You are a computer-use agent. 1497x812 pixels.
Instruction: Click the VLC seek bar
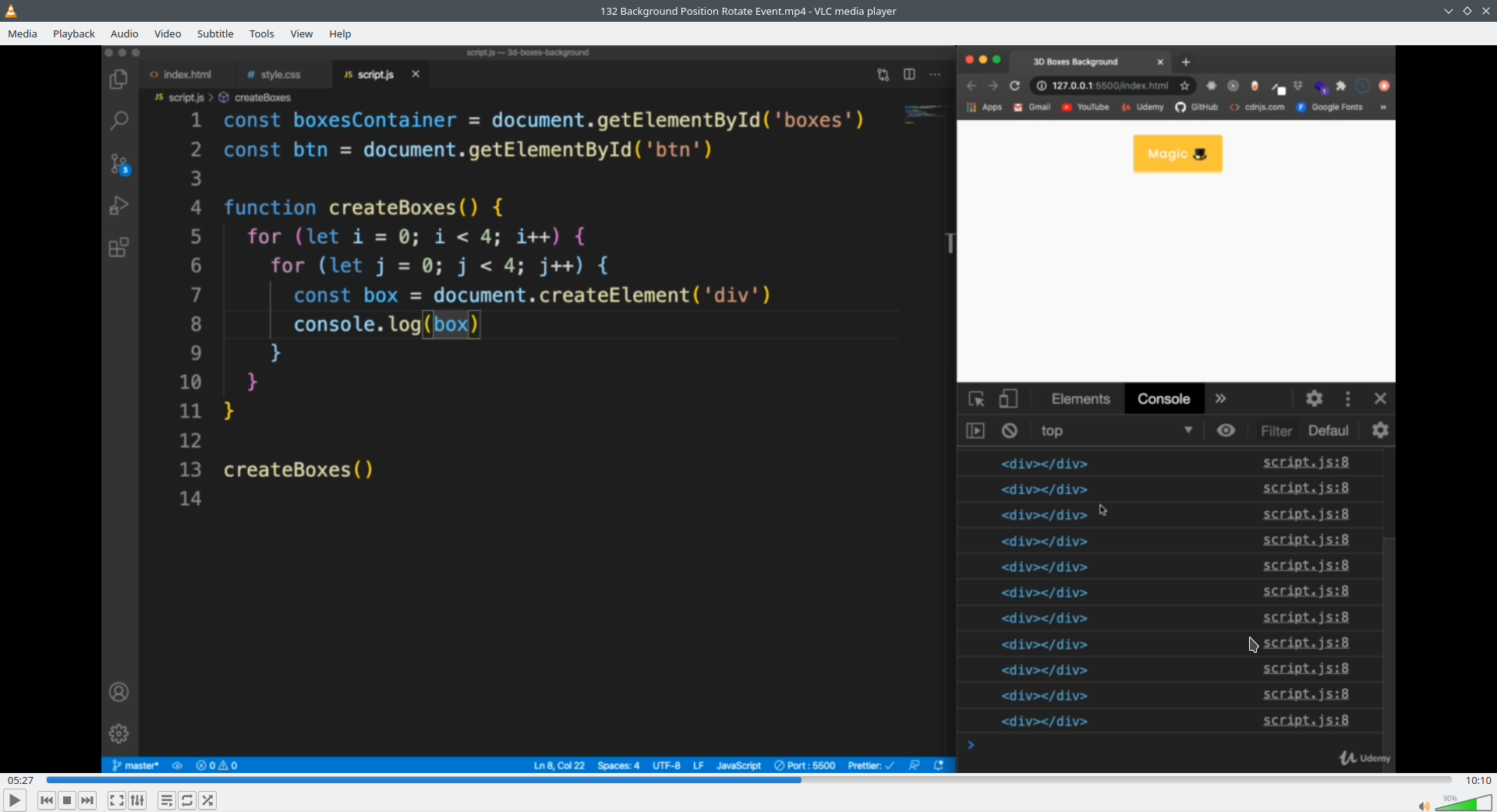748,779
